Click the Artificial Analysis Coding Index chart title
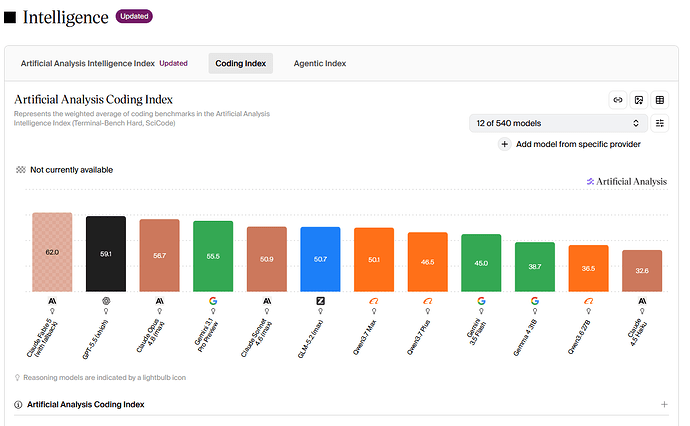690x426 pixels. [93, 99]
